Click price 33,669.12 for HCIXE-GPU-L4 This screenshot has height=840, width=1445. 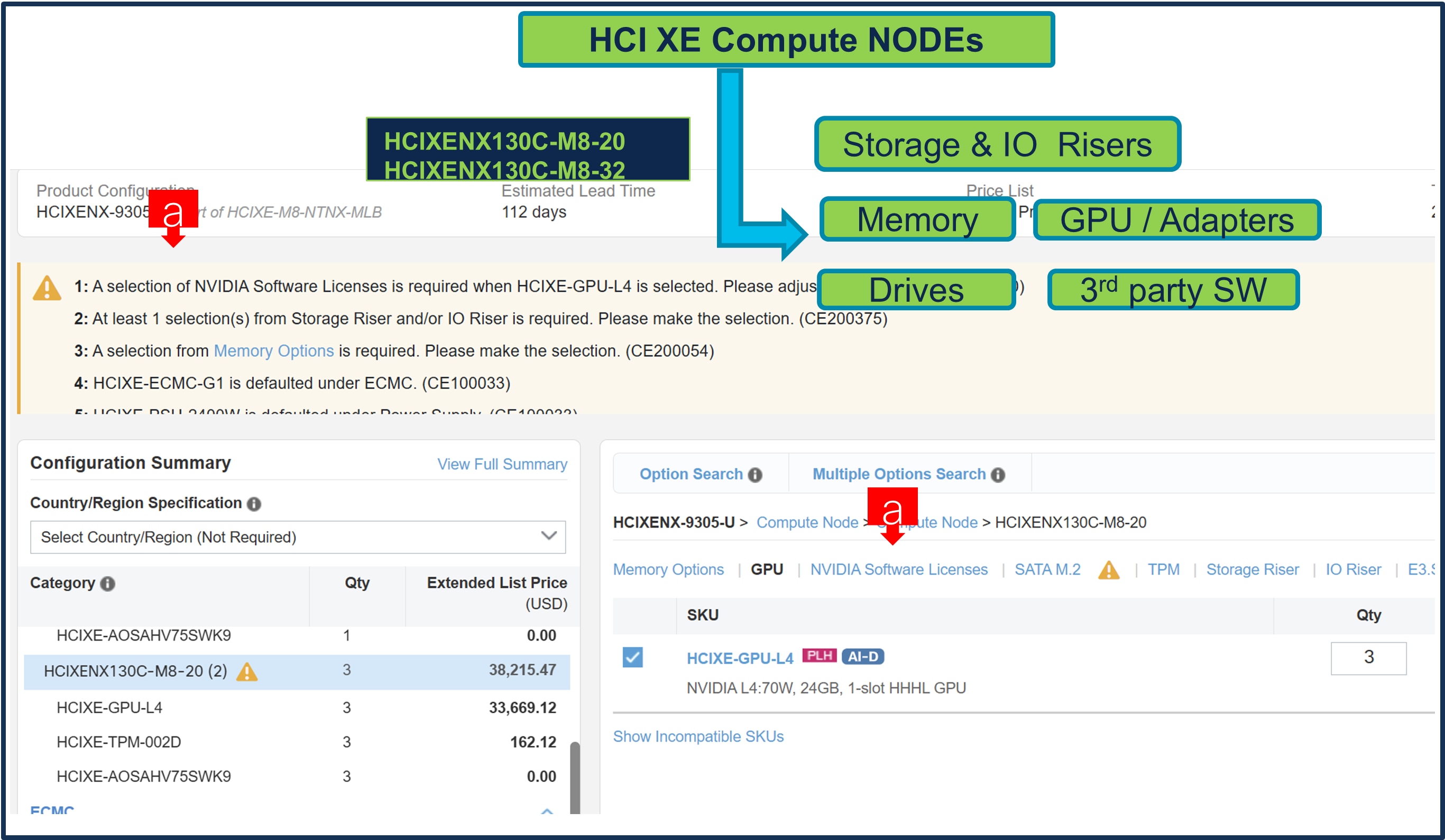point(522,707)
